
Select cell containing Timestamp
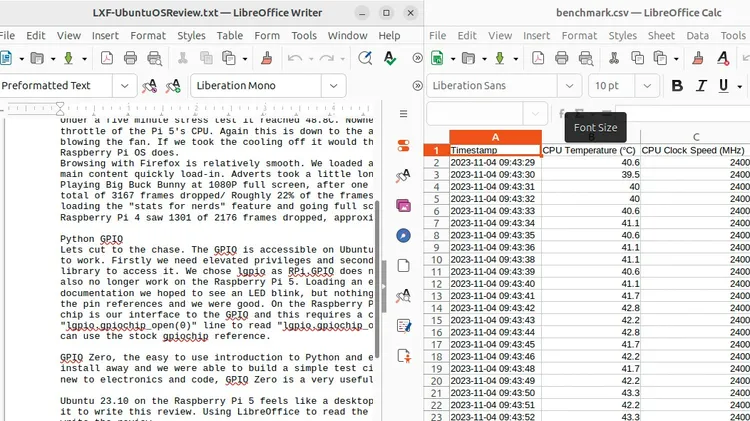click(496, 150)
